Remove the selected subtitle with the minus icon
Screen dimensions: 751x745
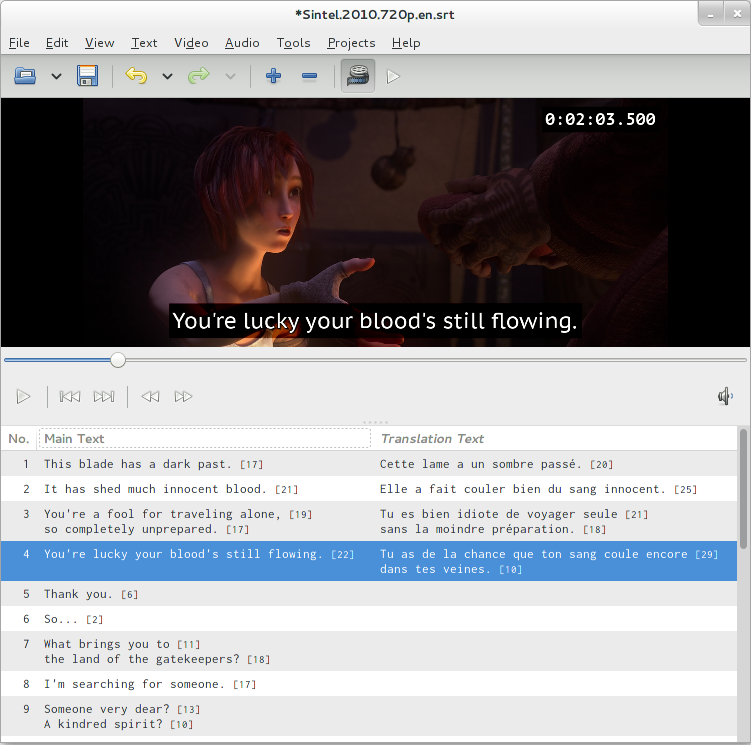point(309,76)
